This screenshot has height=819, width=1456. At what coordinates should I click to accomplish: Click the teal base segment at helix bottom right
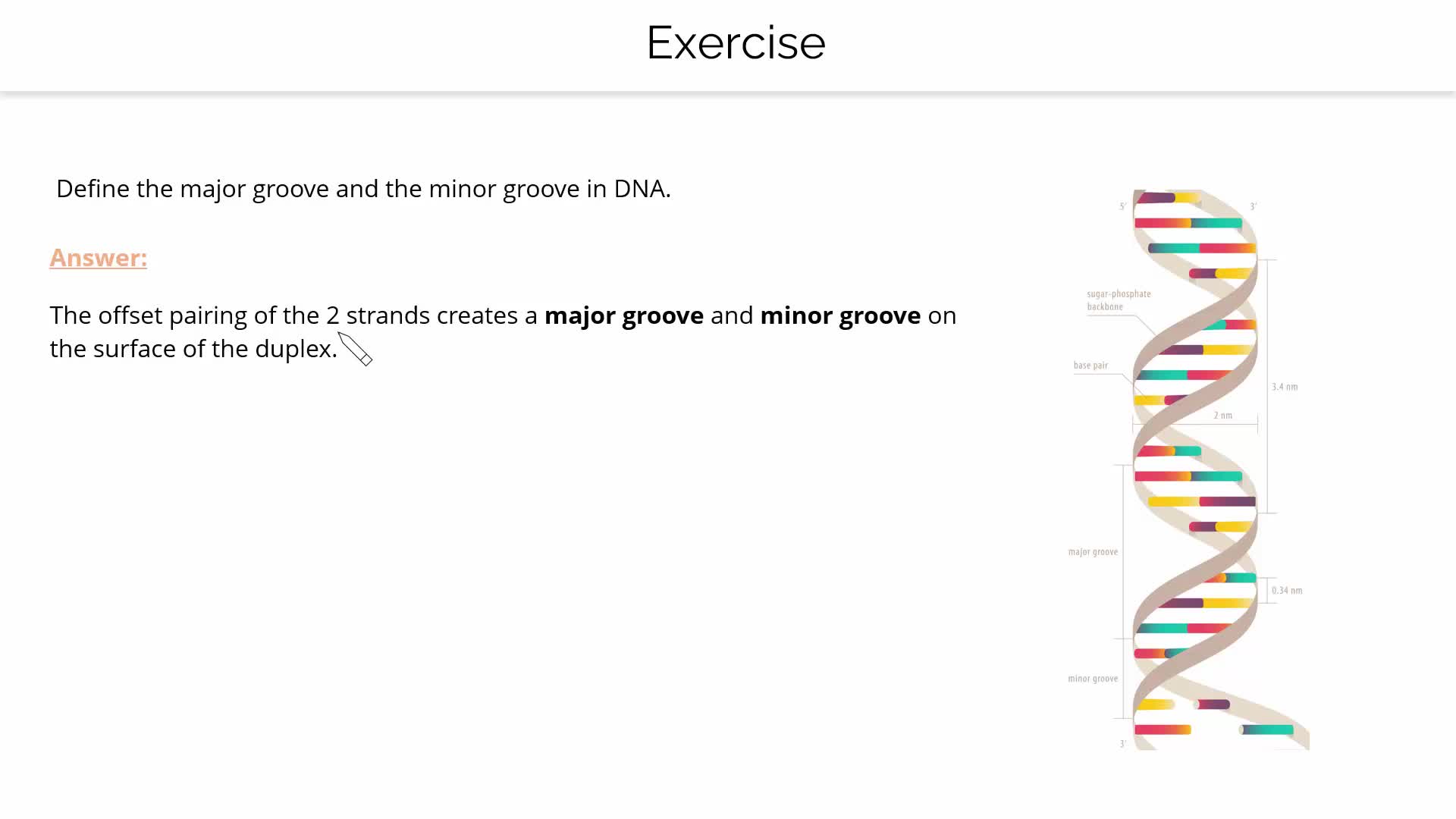tap(1266, 730)
